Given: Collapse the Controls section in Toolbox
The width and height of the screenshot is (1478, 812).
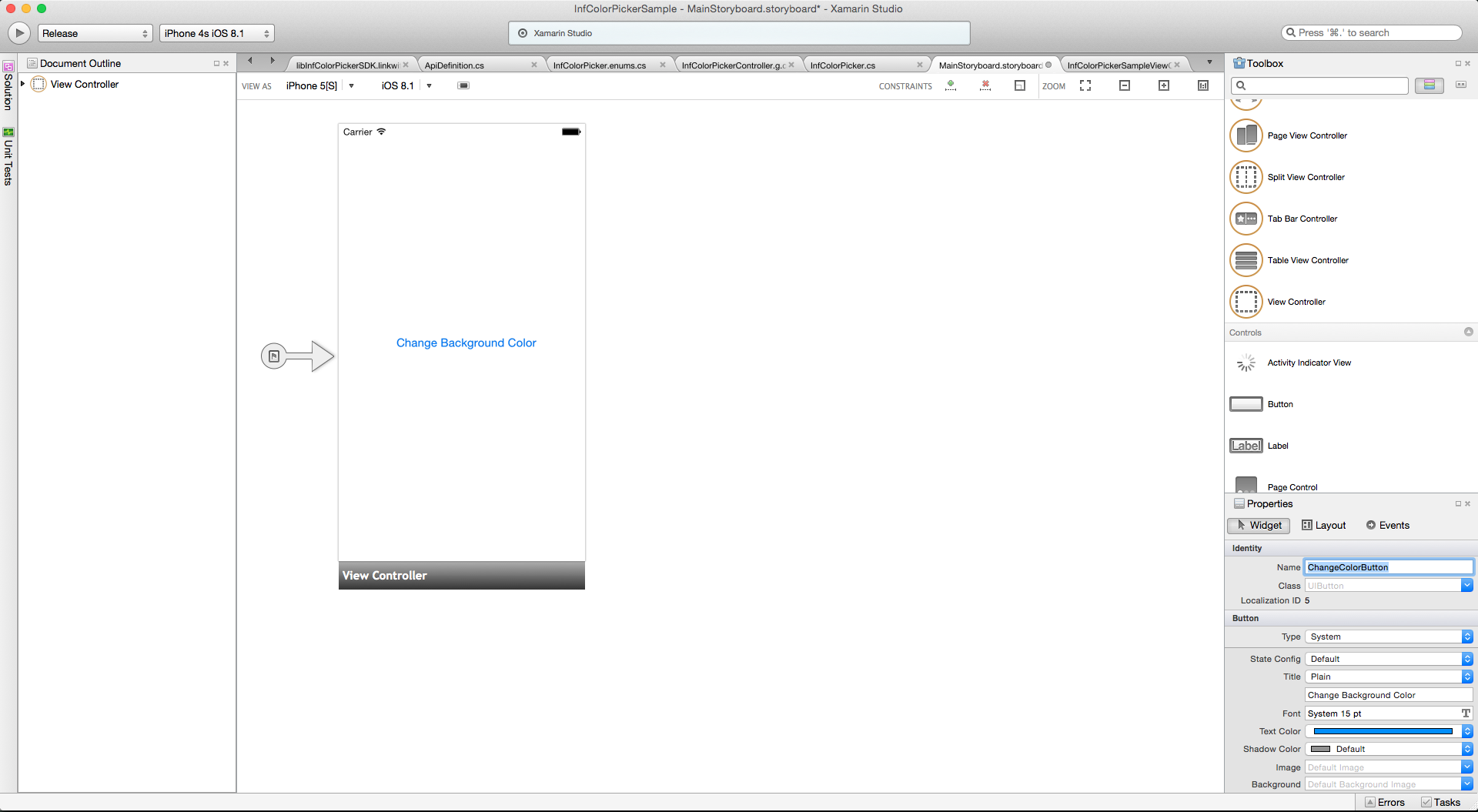Looking at the screenshot, I should (1469, 332).
